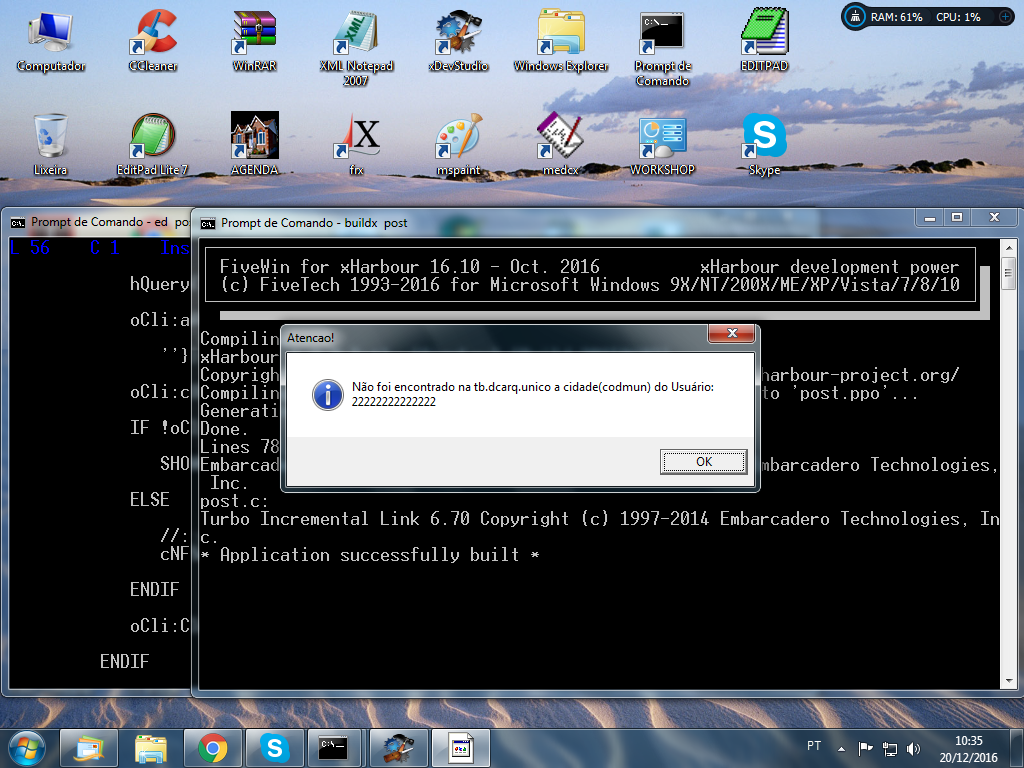Viewport: 1024px width, 768px height.
Task: Launch xDevStudio from the desktop
Action: pyautogui.click(x=458, y=40)
